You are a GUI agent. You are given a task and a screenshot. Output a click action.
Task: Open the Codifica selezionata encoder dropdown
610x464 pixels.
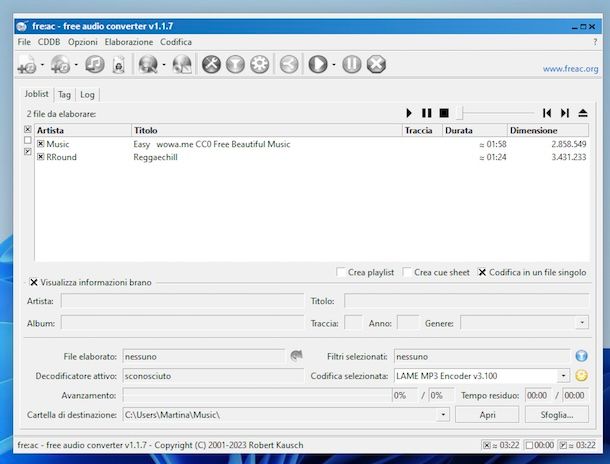(563, 376)
